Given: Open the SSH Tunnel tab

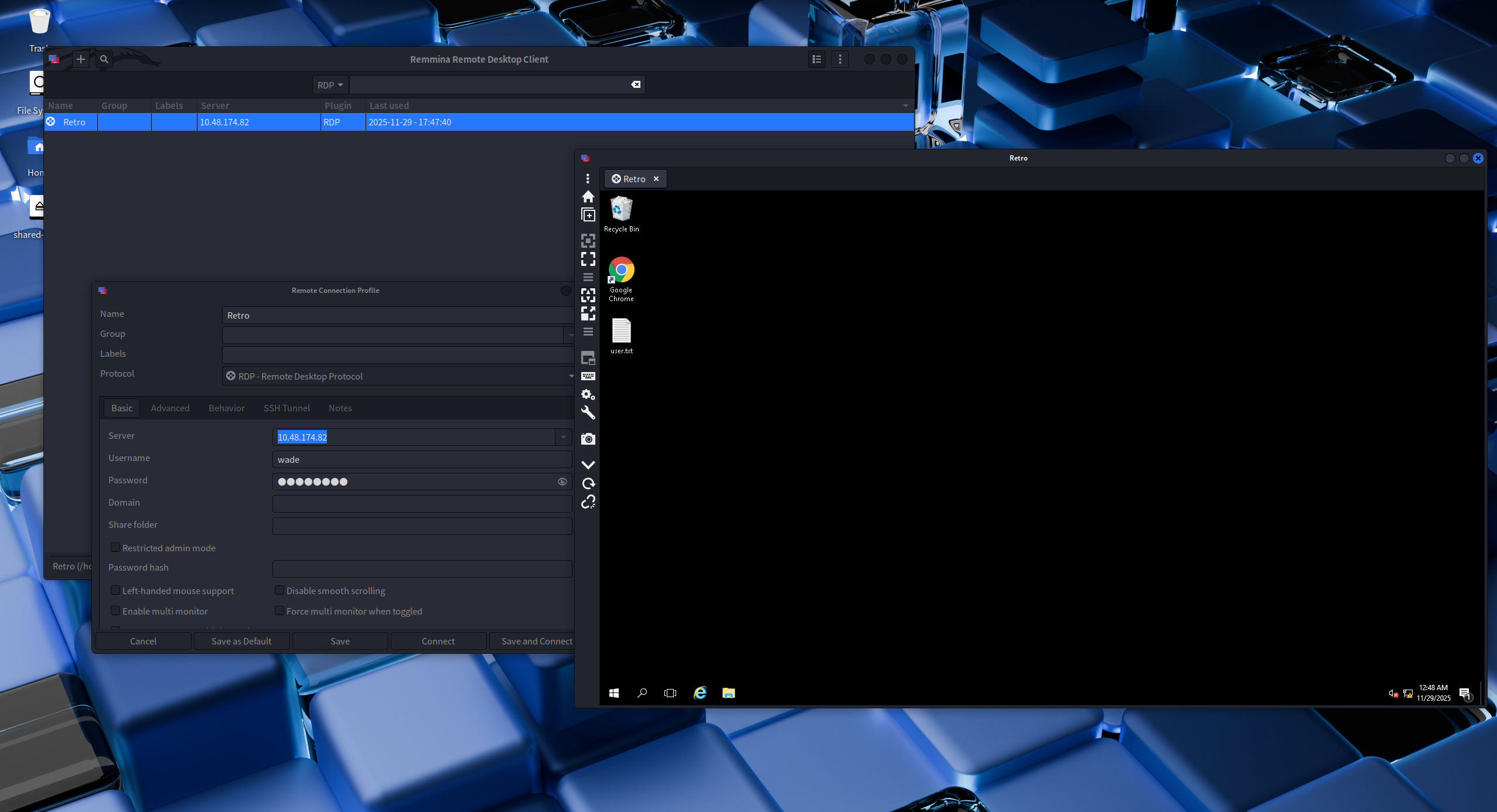Looking at the screenshot, I should 287,408.
